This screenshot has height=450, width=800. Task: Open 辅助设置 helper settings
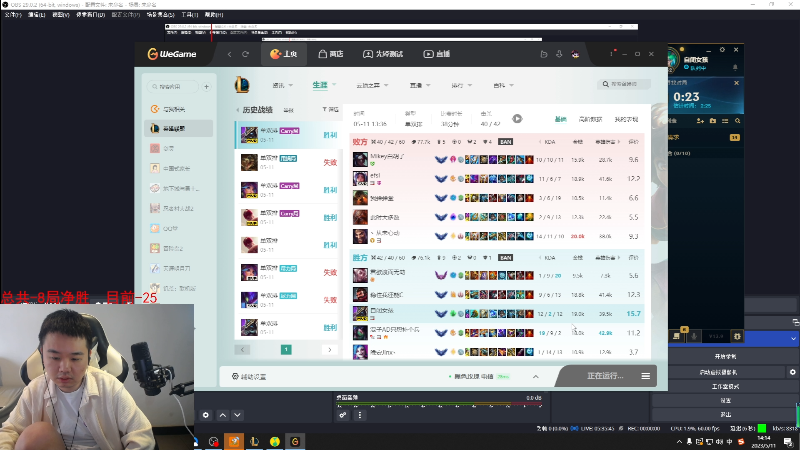coord(249,377)
